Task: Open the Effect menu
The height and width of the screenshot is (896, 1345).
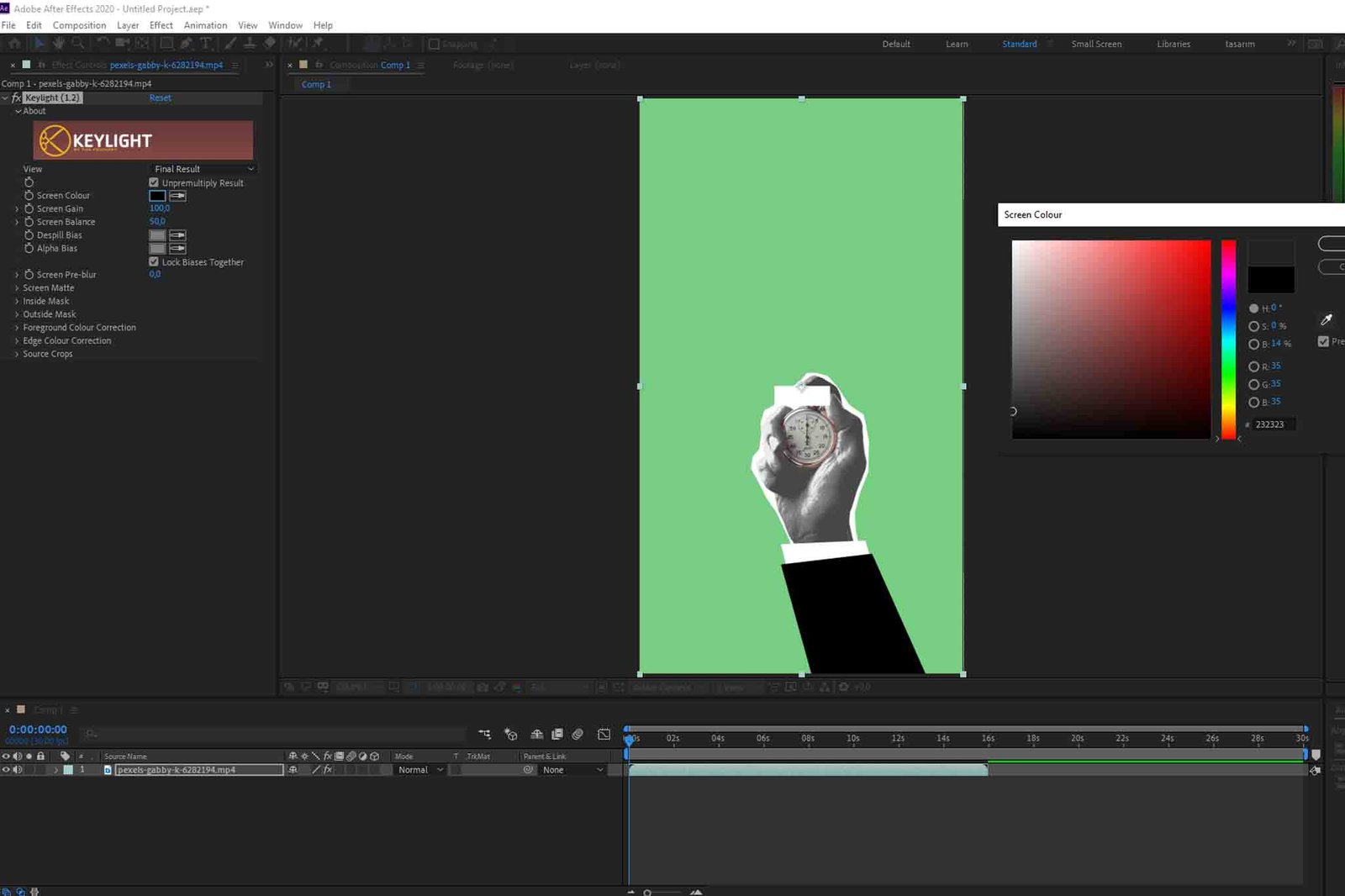Action: click(x=161, y=25)
